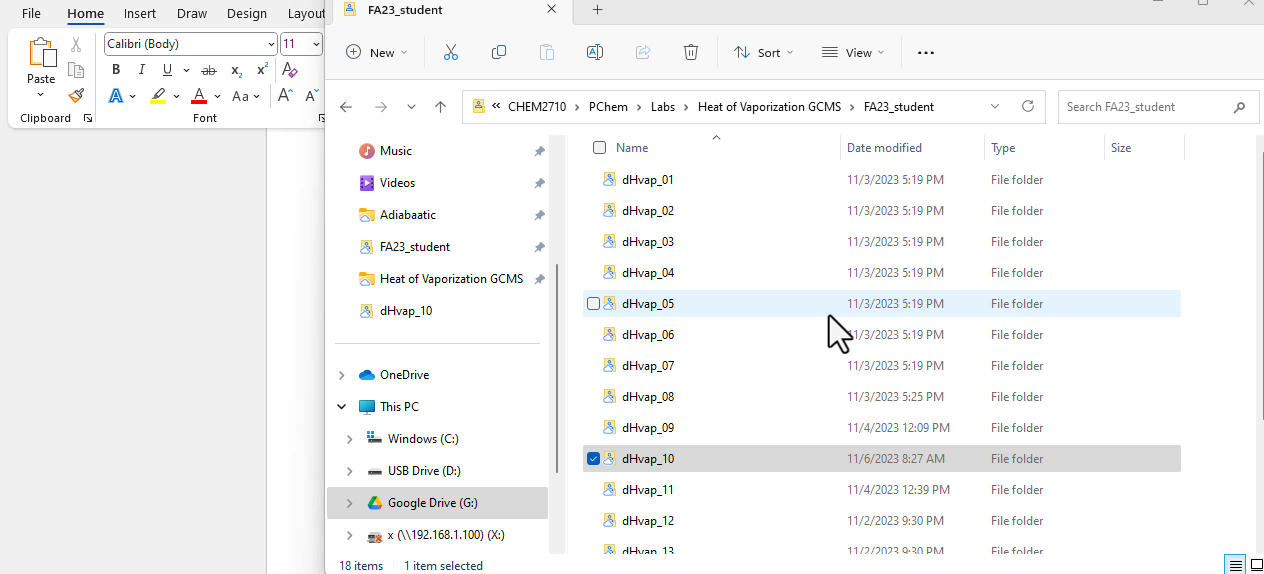Click the Refresh button beside address bar
This screenshot has height=574, width=1264.
pyautogui.click(x=1027, y=106)
